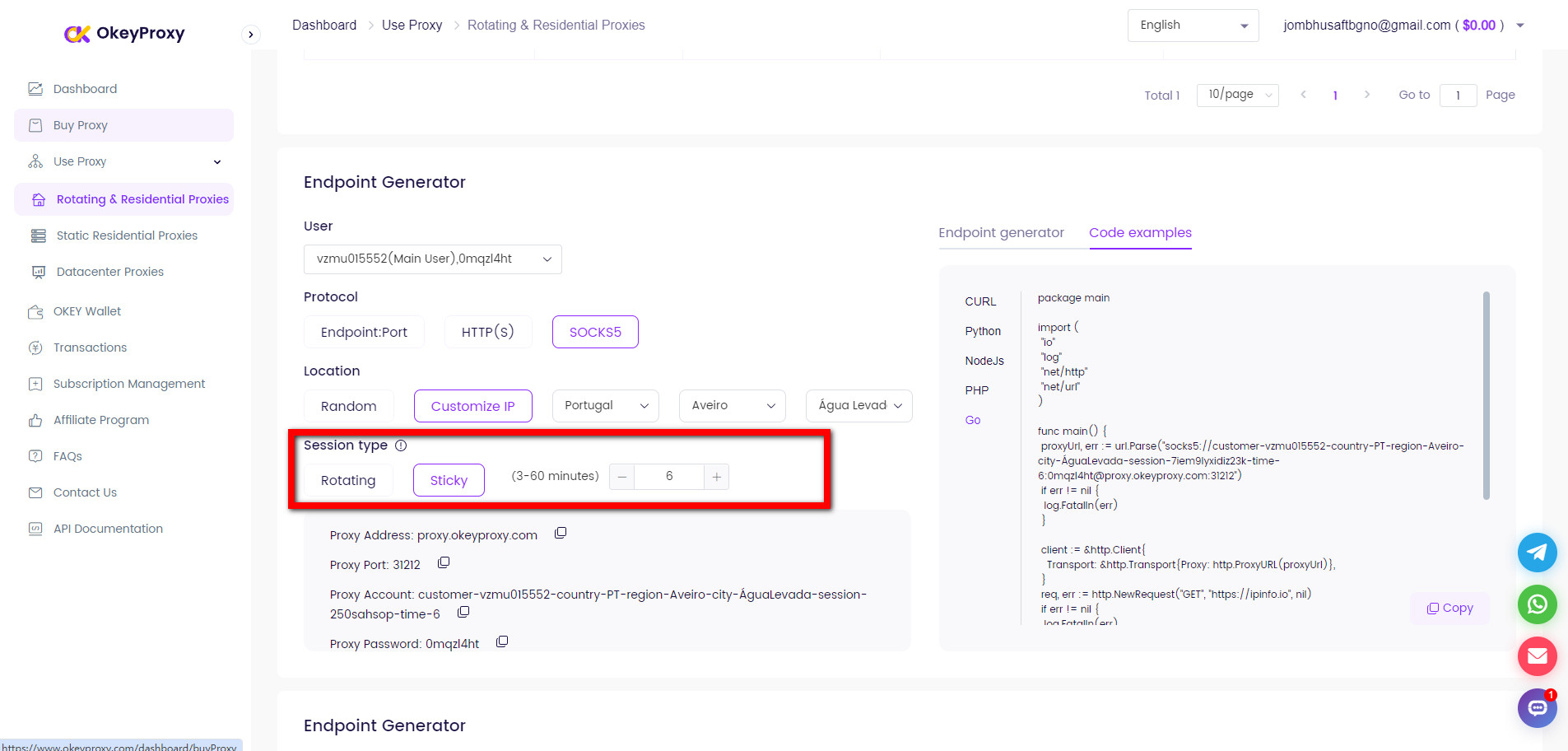This screenshot has height=751, width=1568.
Task: Open the User selection dropdown
Action: [x=432, y=259]
